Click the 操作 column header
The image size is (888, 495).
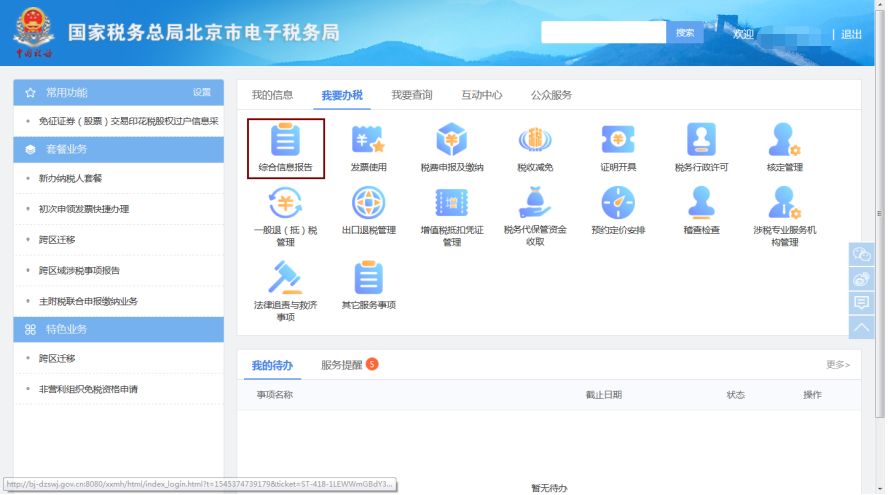click(x=812, y=395)
